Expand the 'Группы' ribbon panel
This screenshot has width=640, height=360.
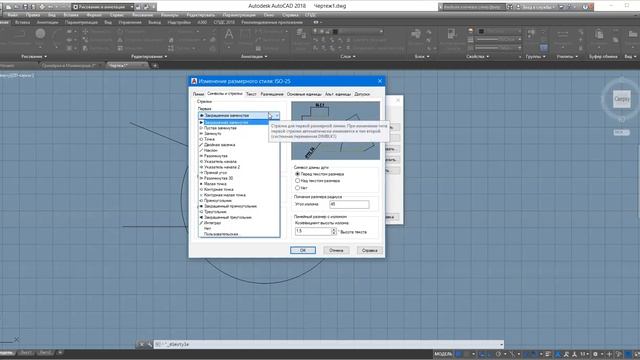coord(536,57)
